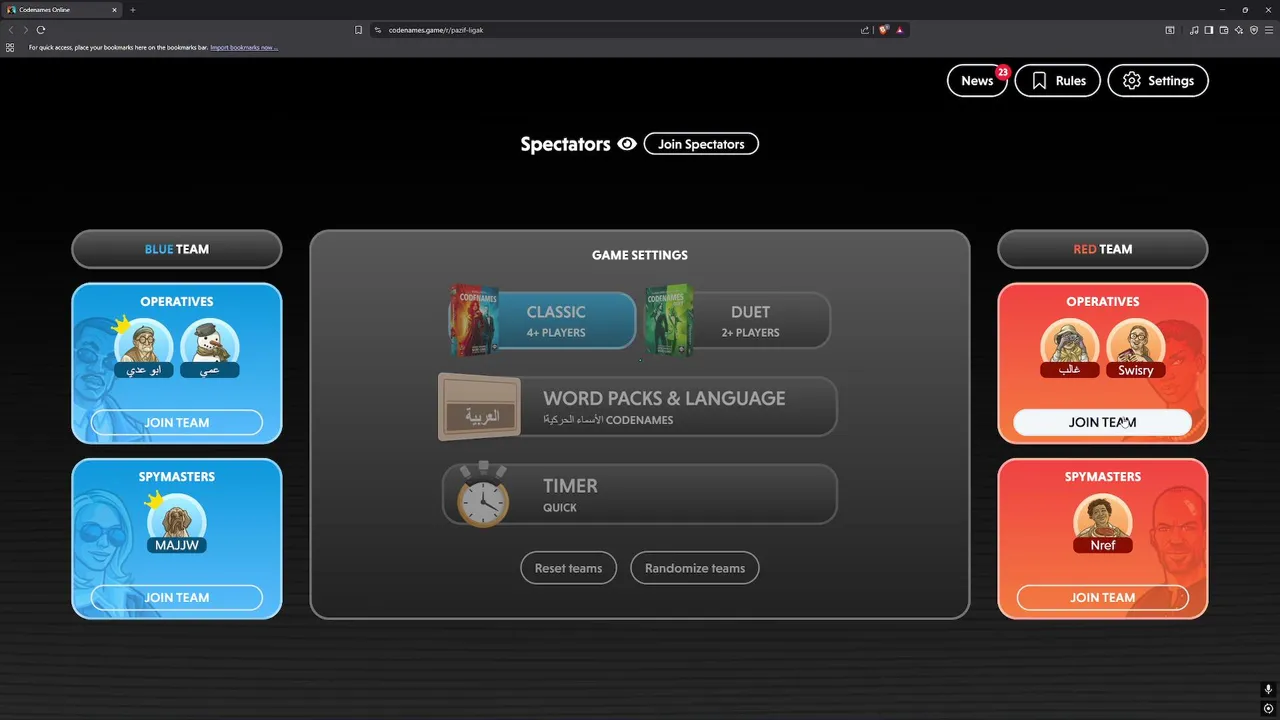Image resolution: width=1280 pixels, height=720 pixels.
Task: Join the Red Operatives team
Action: pyautogui.click(x=1103, y=422)
